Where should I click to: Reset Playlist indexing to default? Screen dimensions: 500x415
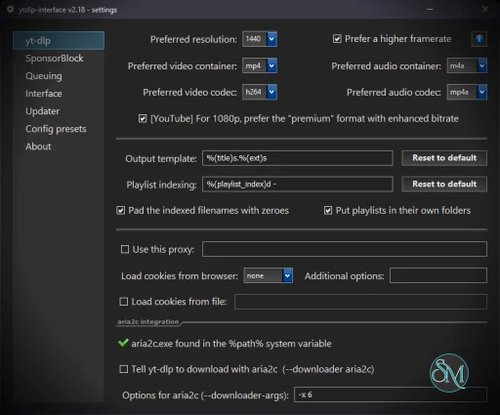[444, 184]
